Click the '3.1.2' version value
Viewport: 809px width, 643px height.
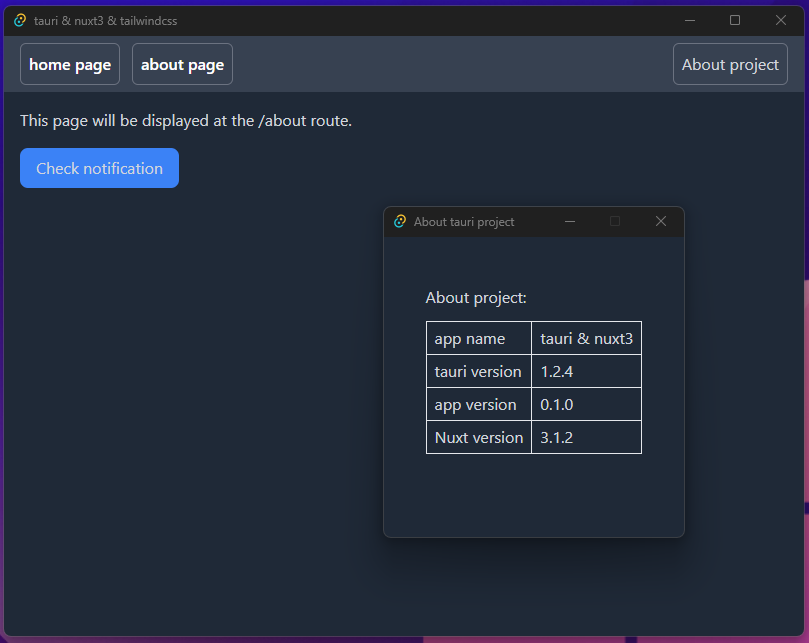[x=556, y=438]
